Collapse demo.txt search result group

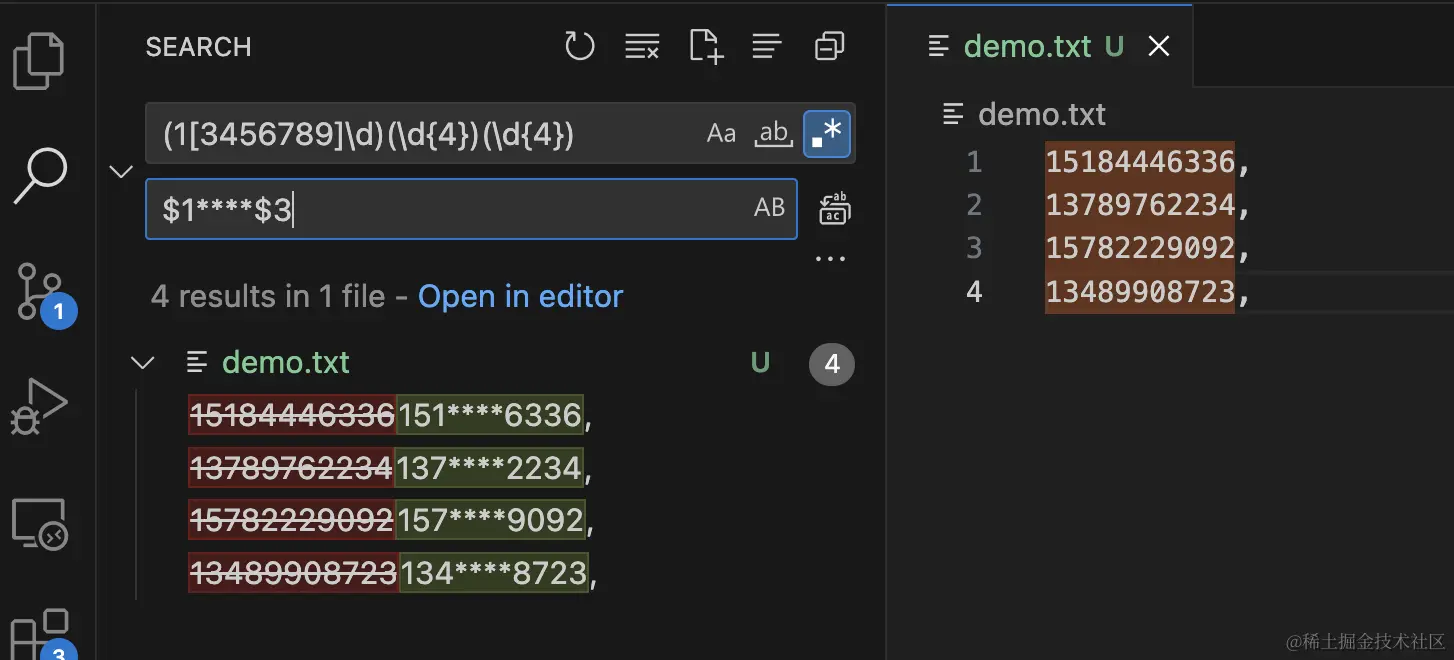(x=143, y=363)
